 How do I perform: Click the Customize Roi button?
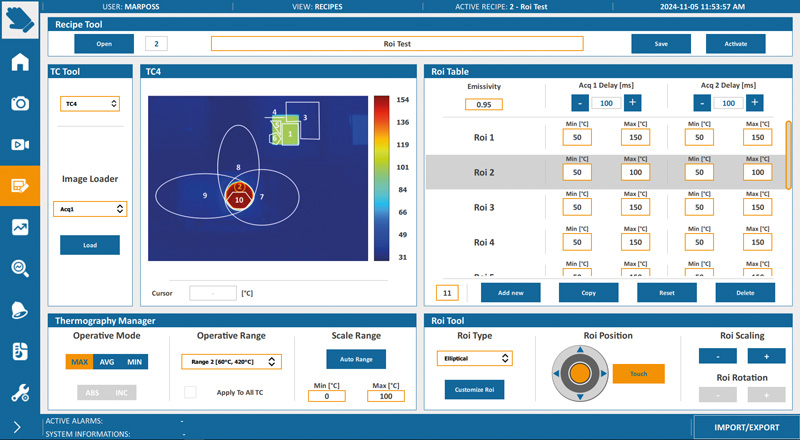click(474, 389)
